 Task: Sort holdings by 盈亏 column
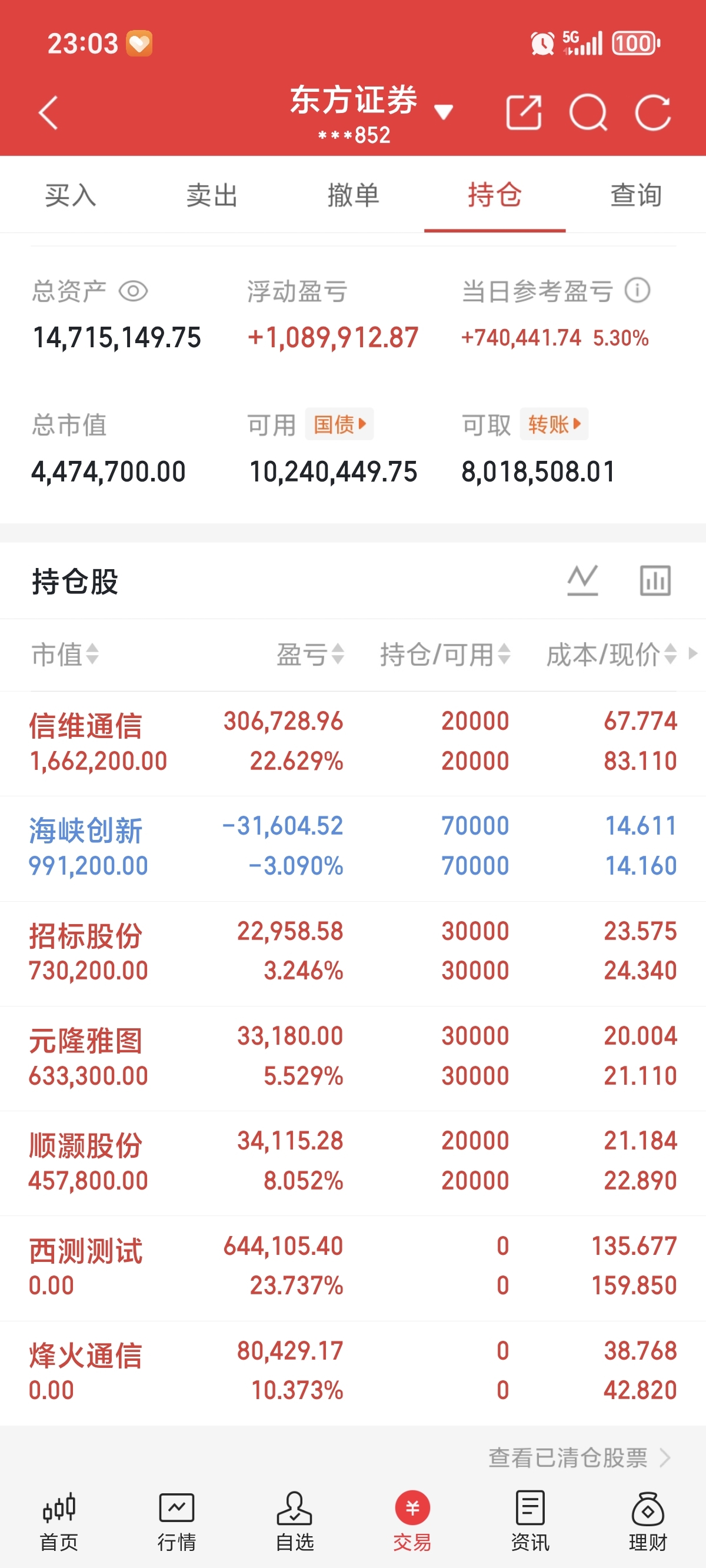point(311,655)
